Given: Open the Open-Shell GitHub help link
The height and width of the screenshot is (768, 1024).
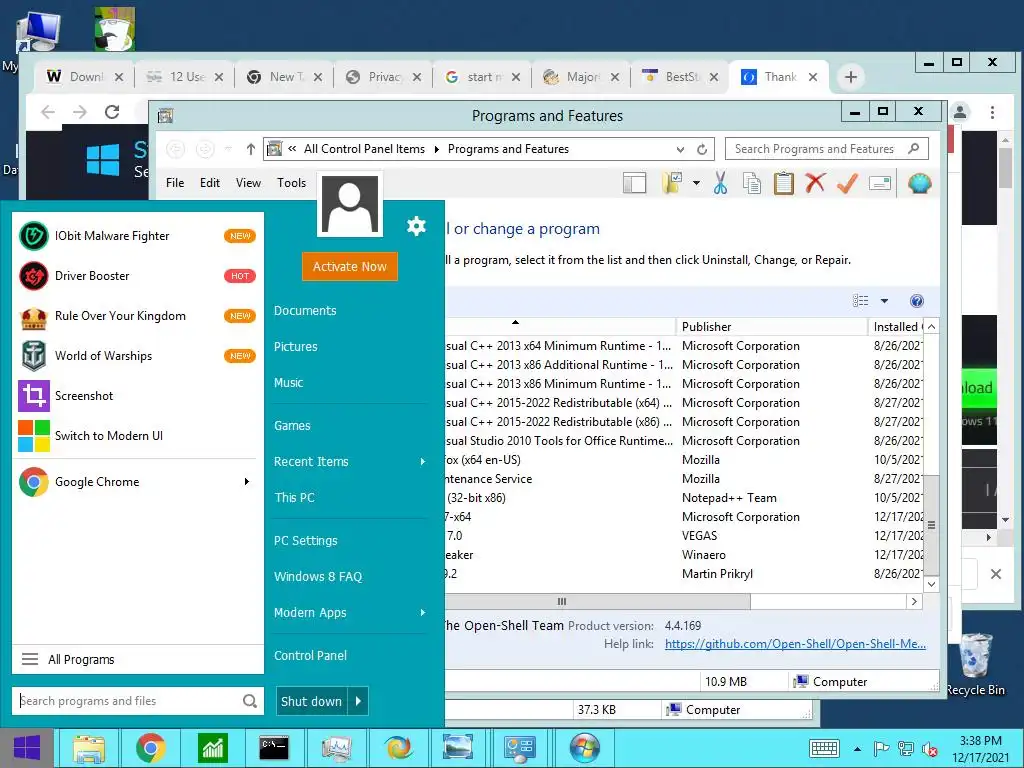Looking at the screenshot, I should [x=795, y=644].
